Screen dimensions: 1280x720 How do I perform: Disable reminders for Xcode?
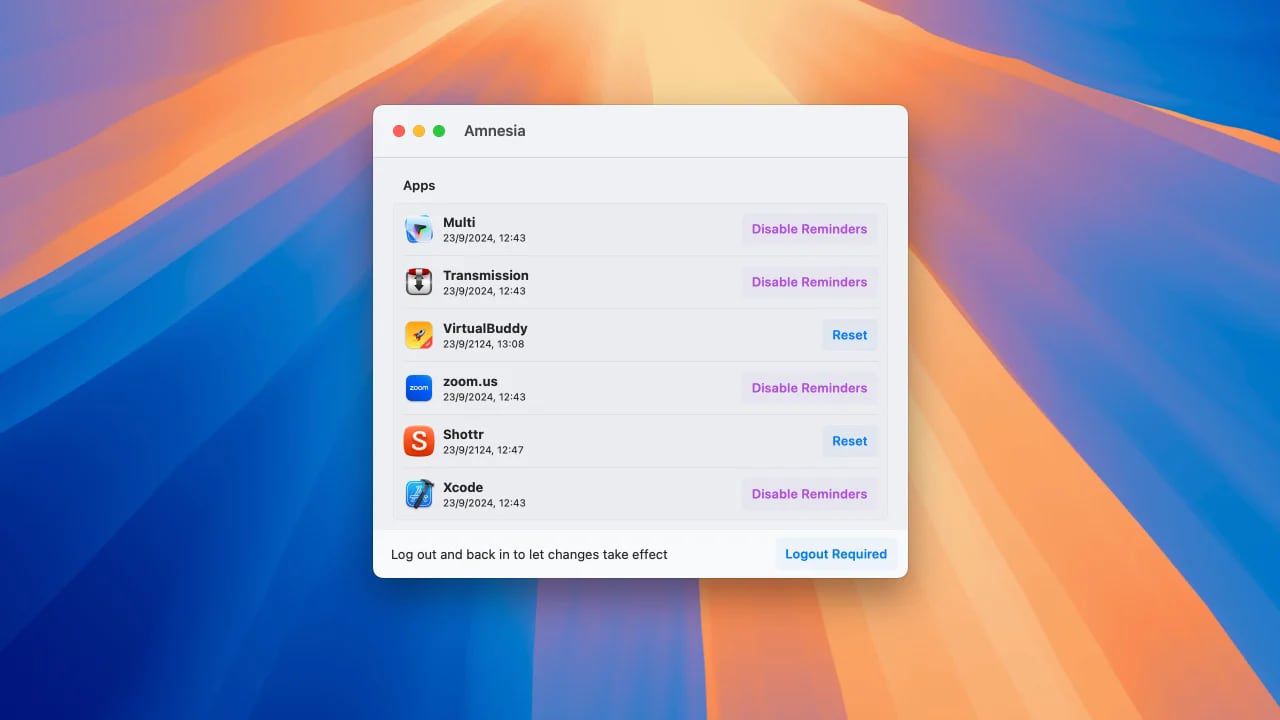click(x=809, y=494)
